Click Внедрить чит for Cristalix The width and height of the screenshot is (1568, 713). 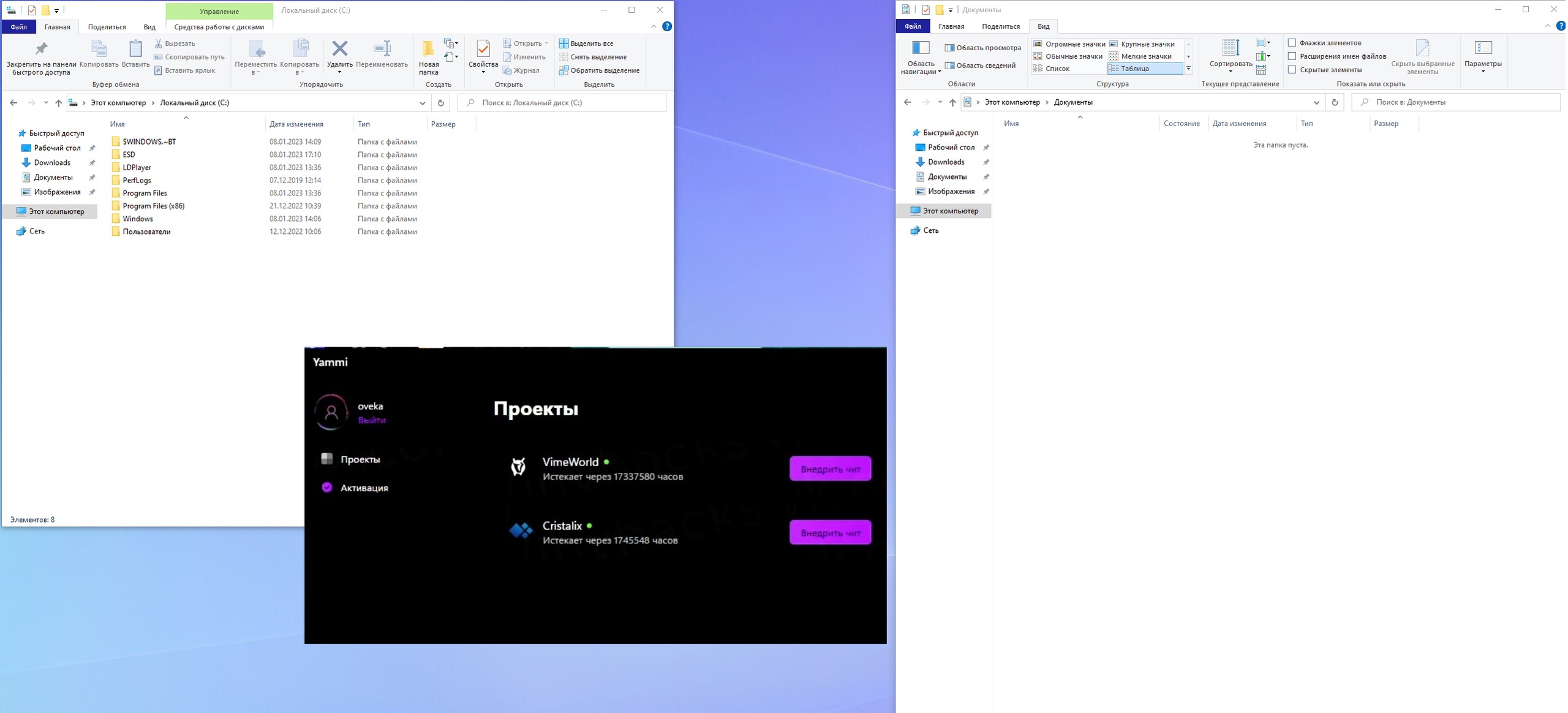coord(830,532)
